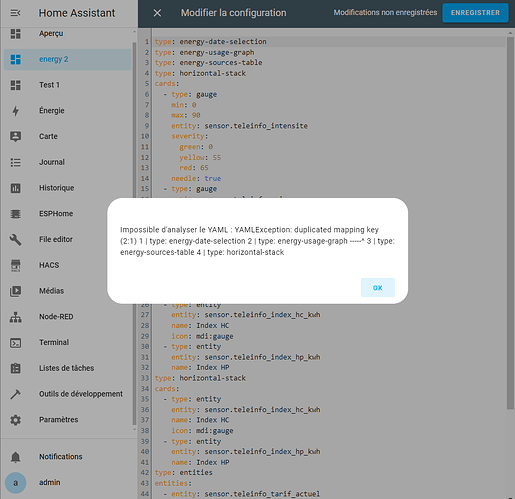Image resolution: width=515 pixels, height=499 pixels.
Task: Click the ENREGISTRER save button
Action: 475,13
